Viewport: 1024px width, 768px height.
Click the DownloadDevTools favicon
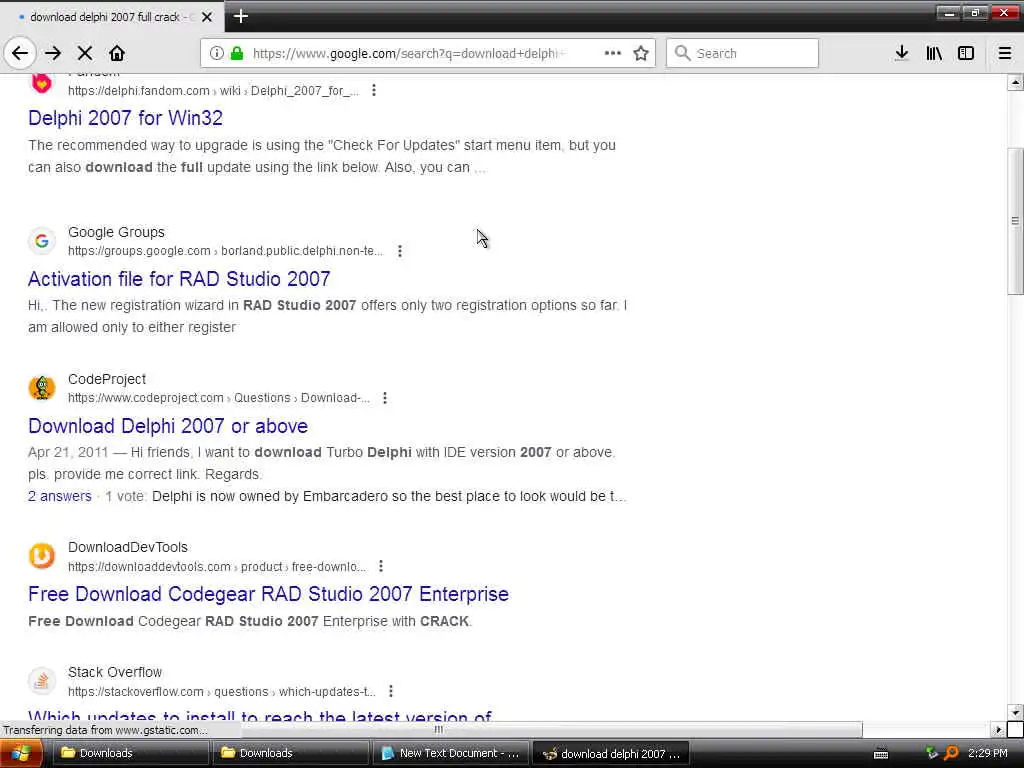42,556
